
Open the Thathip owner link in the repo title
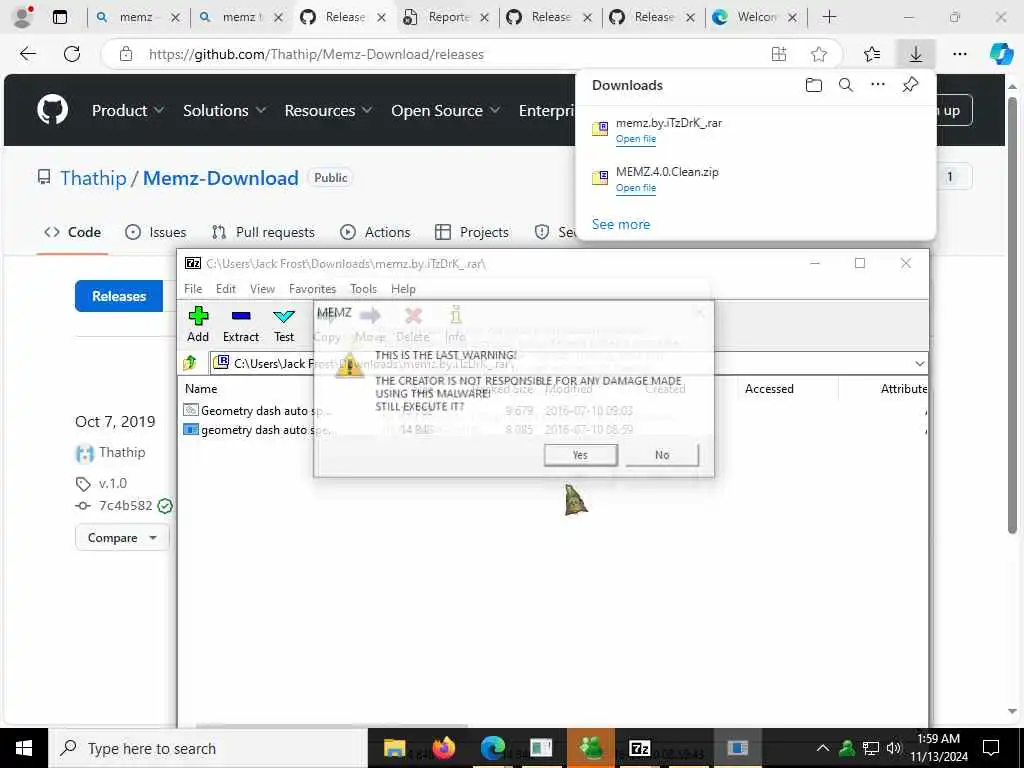(93, 178)
